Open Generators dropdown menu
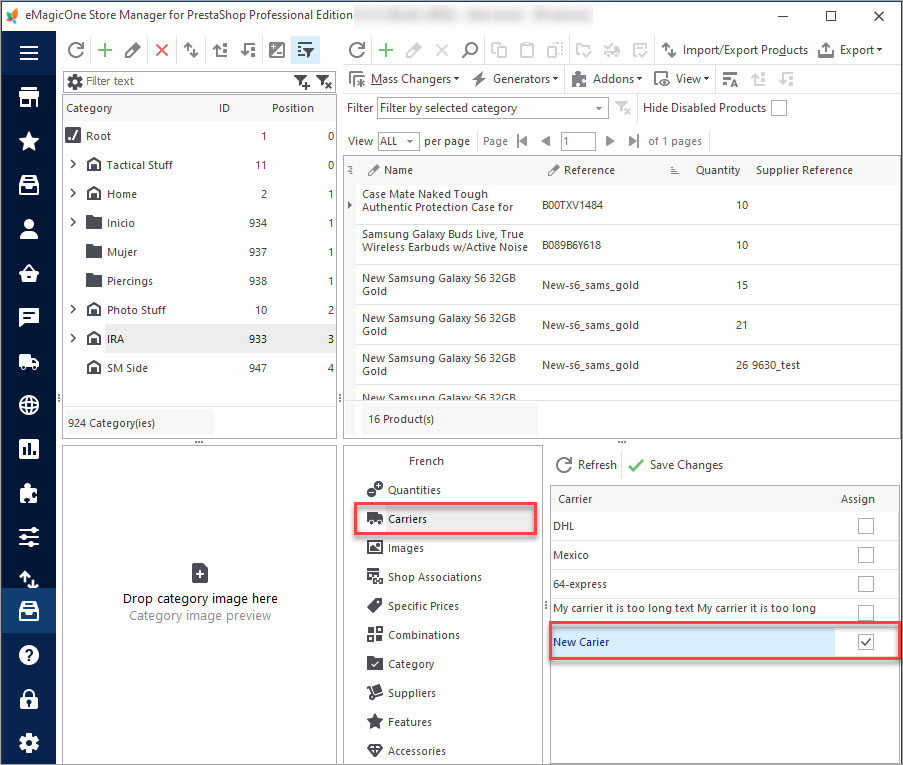 click(516, 79)
